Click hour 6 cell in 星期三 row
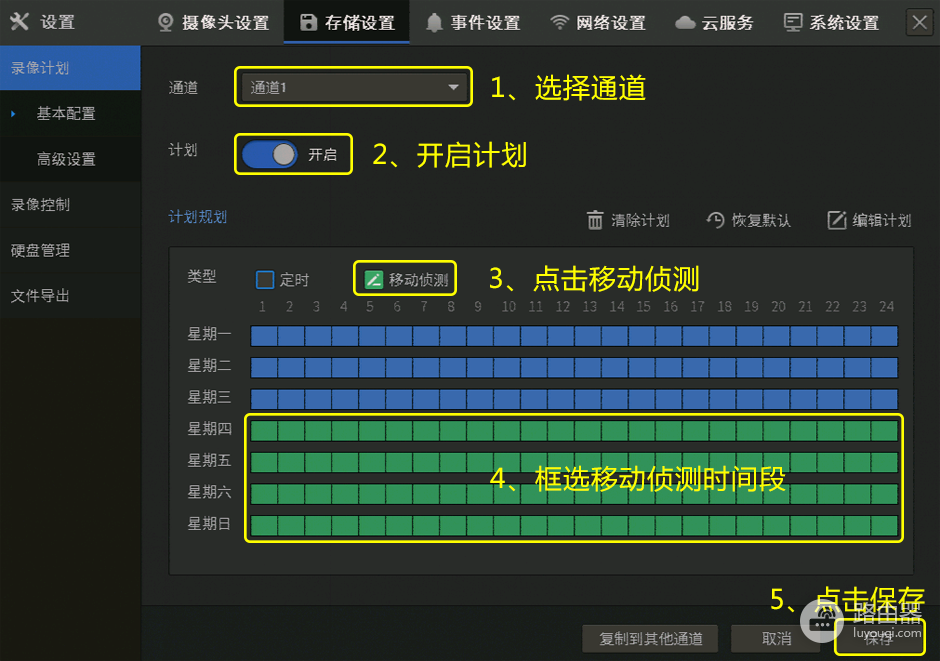Image resolution: width=940 pixels, height=661 pixels. (399, 399)
